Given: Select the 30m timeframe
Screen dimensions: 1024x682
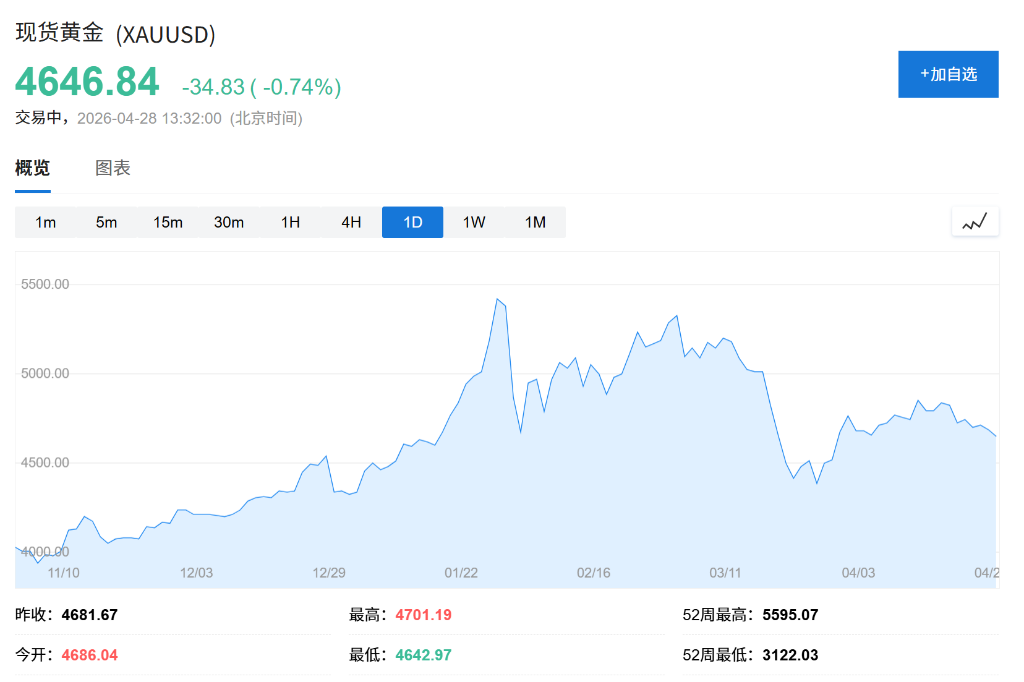Looking at the screenshot, I should coord(229,222).
